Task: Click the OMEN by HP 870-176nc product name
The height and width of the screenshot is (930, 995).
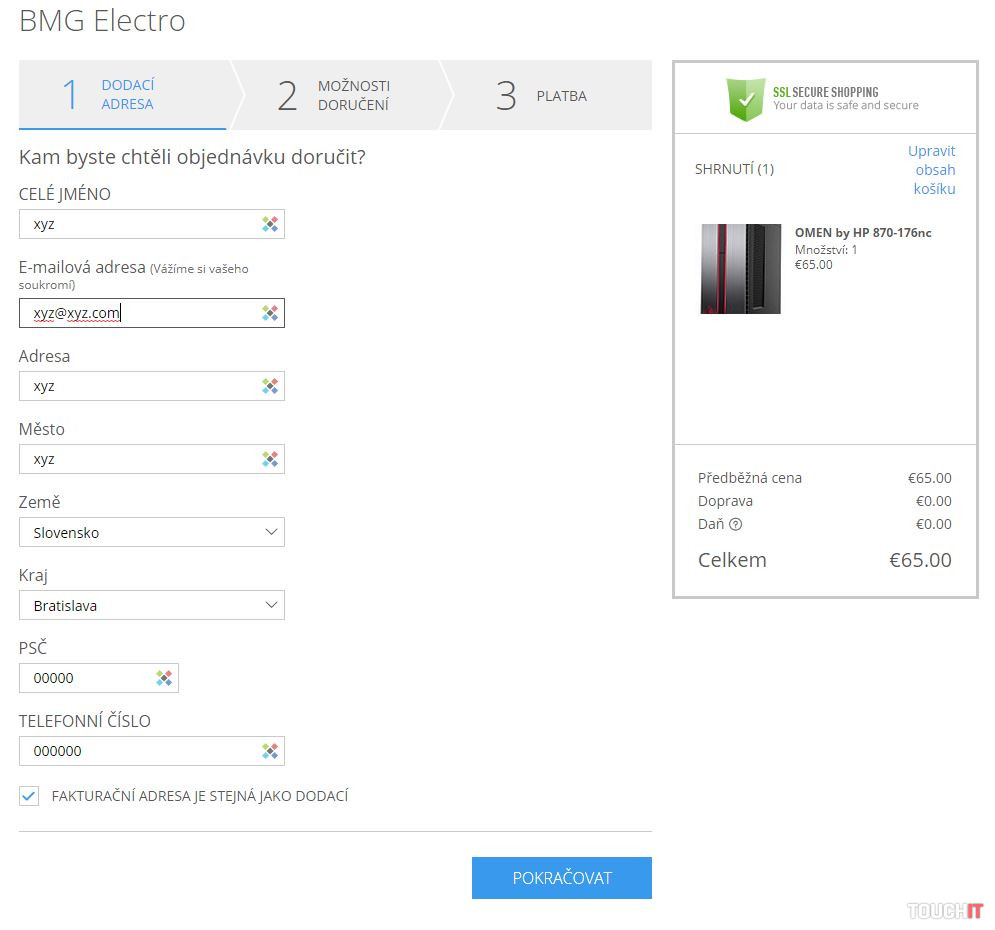Action: point(862,233)
